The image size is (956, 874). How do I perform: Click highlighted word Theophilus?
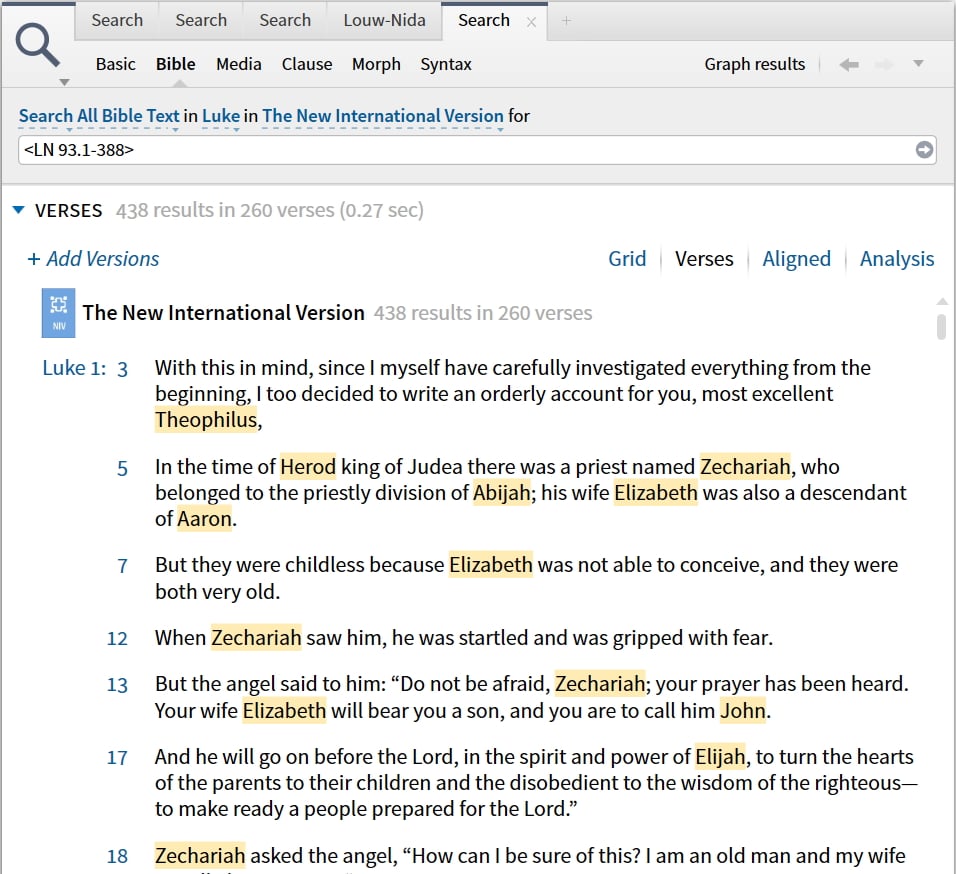[x=206, y=420]
